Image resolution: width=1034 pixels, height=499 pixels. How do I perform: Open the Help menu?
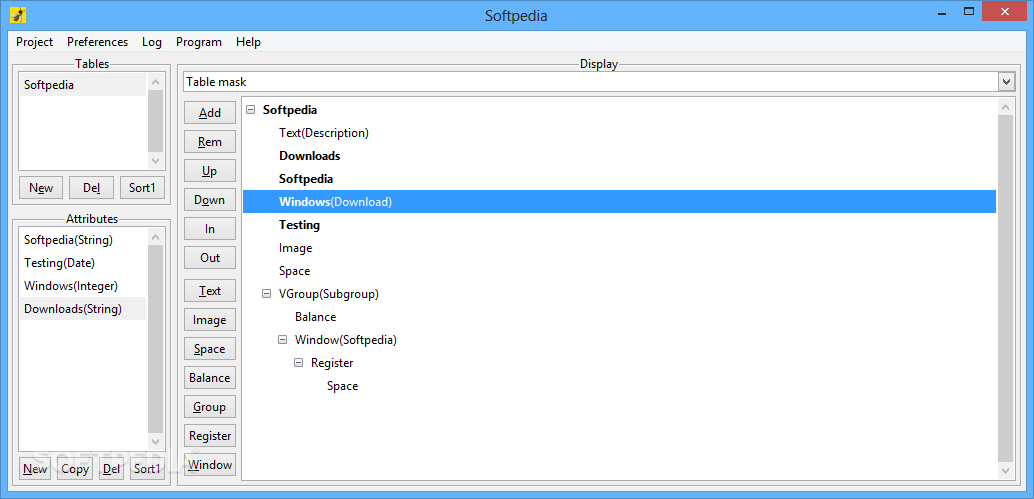tap(249, 42)
